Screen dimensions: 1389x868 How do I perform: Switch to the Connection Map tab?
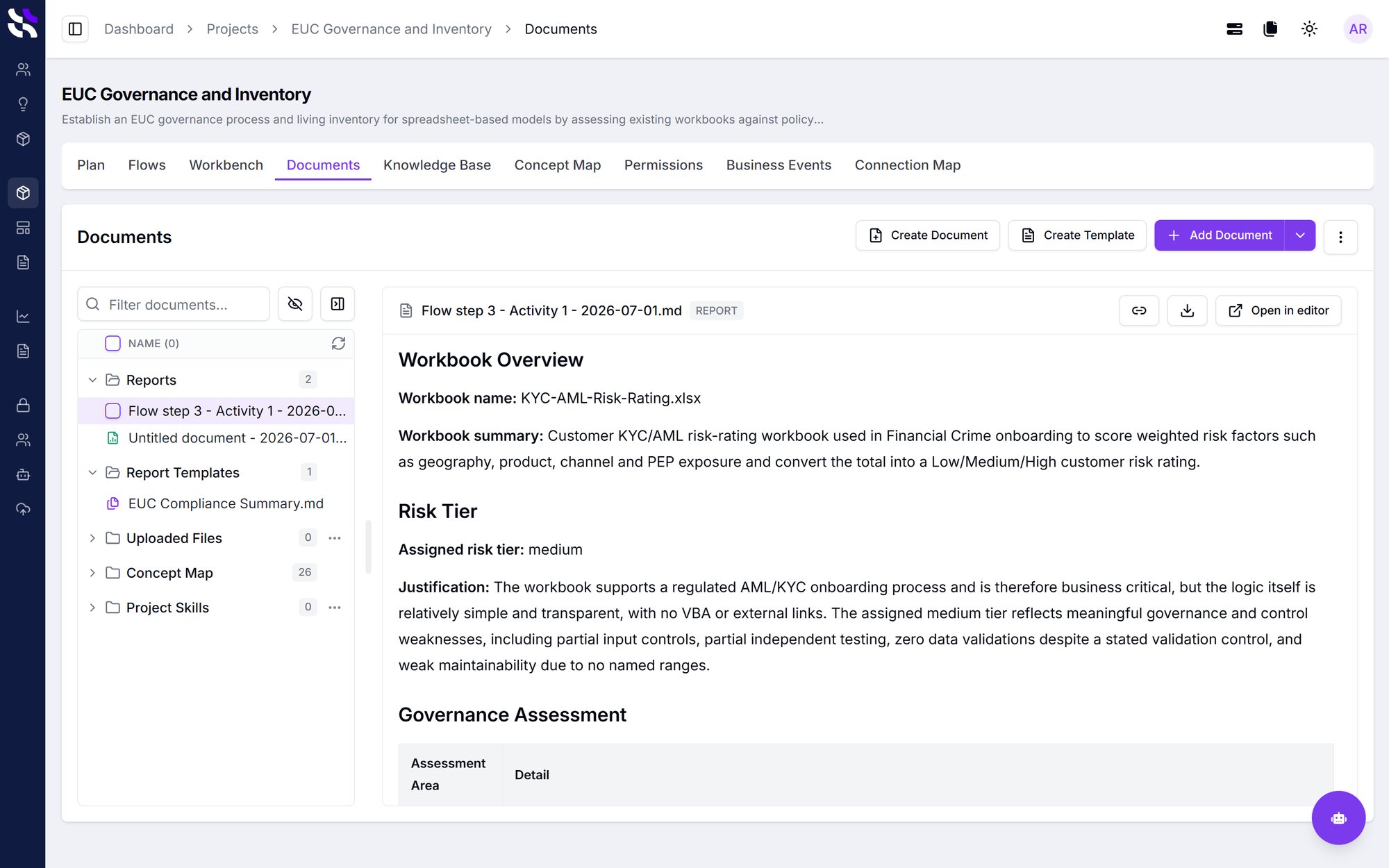[x=908, y=165]
